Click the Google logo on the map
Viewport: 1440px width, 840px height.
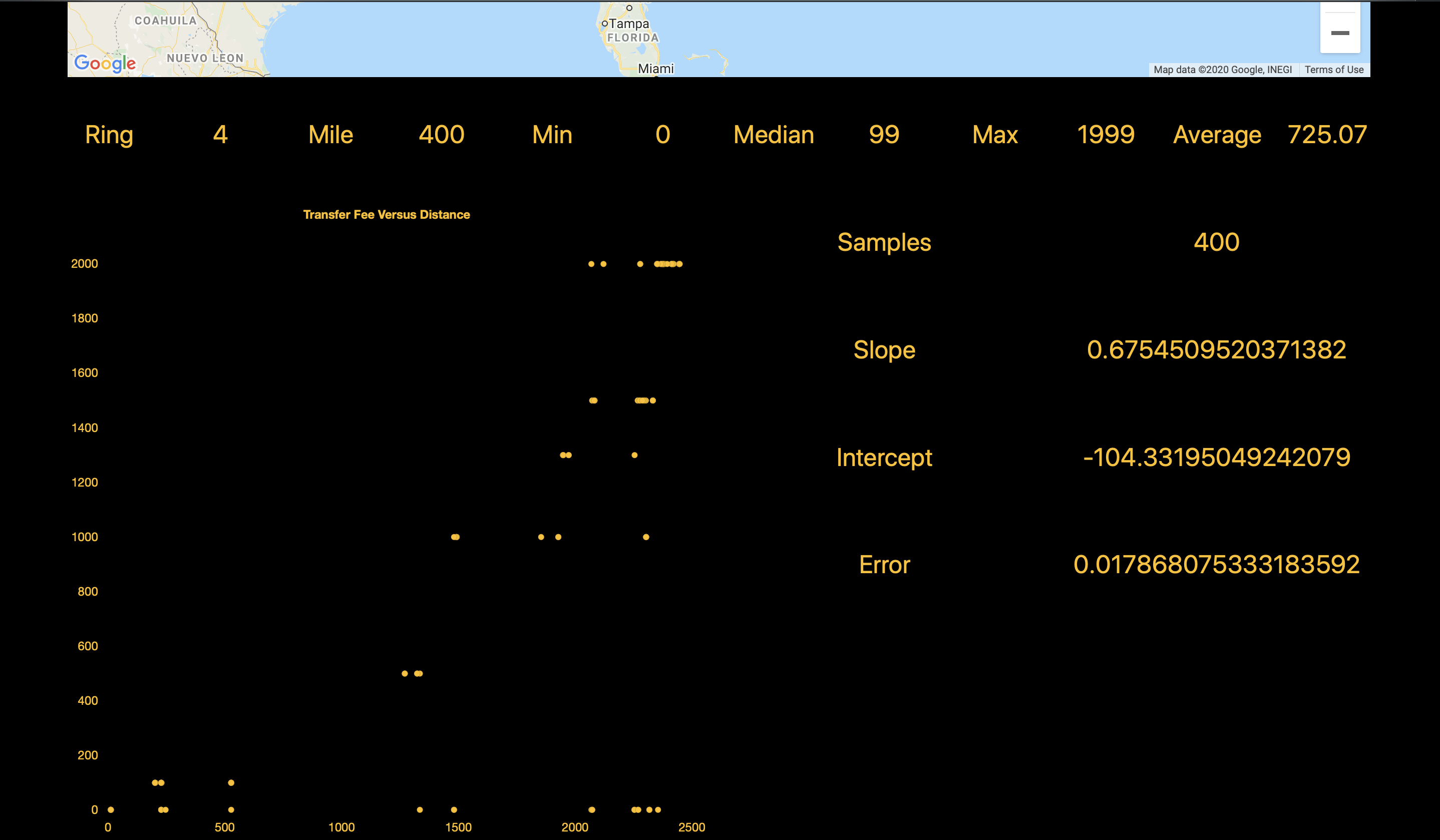click(x=105, y=63)
